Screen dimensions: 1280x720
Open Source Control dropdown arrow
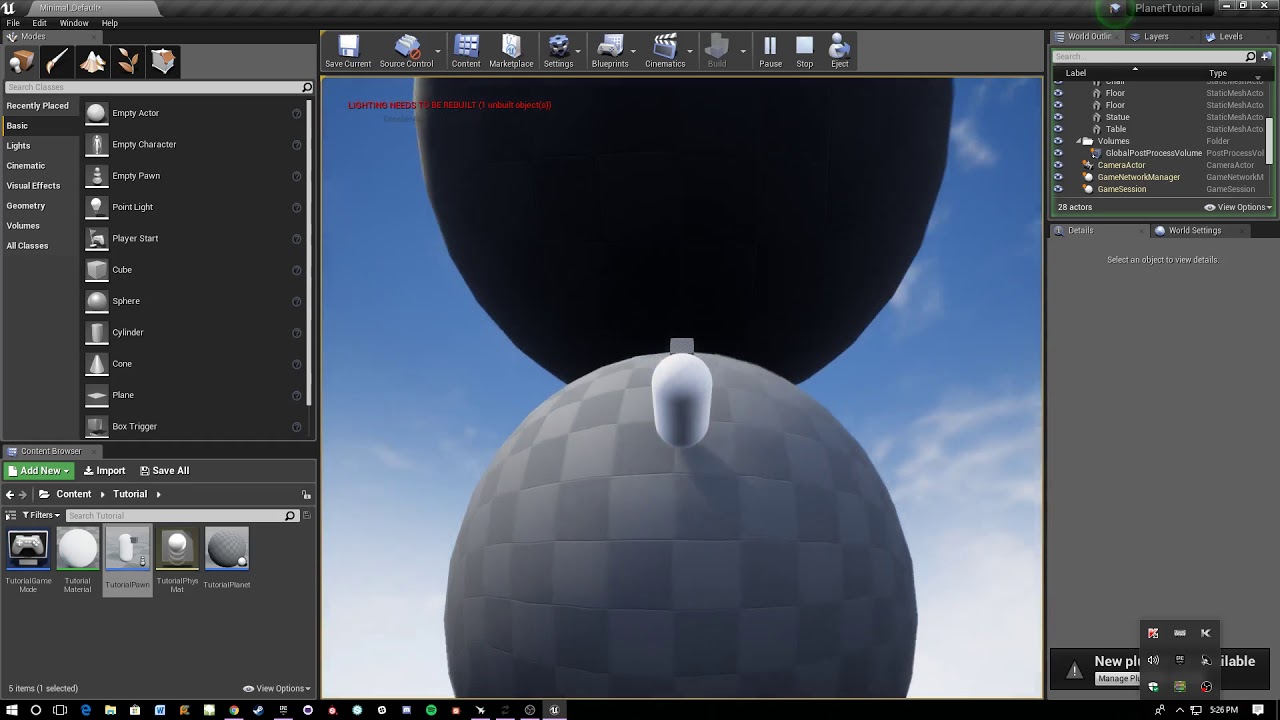438,51
